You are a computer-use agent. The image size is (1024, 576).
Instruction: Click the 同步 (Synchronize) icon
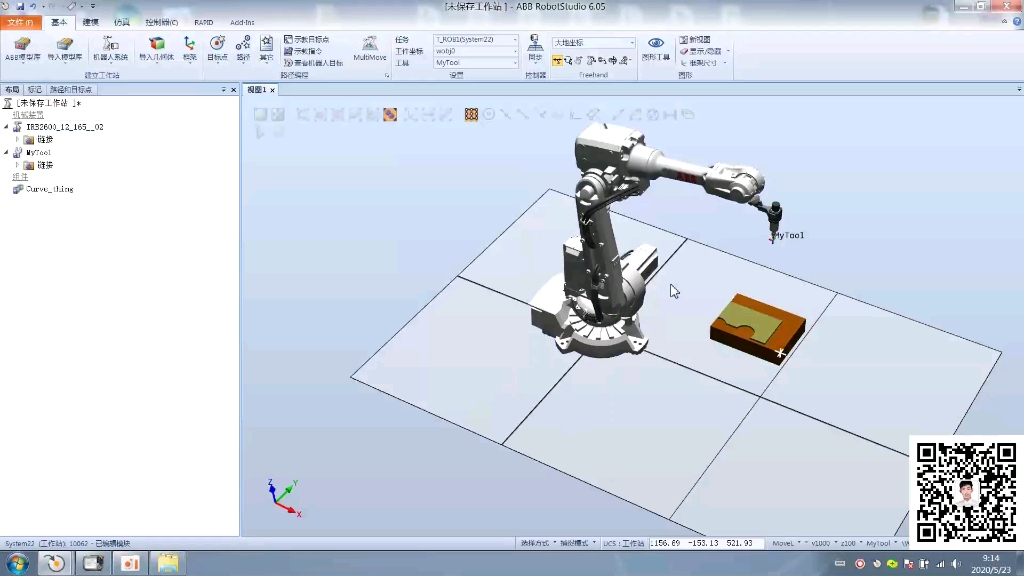click(x=535, y=47)
